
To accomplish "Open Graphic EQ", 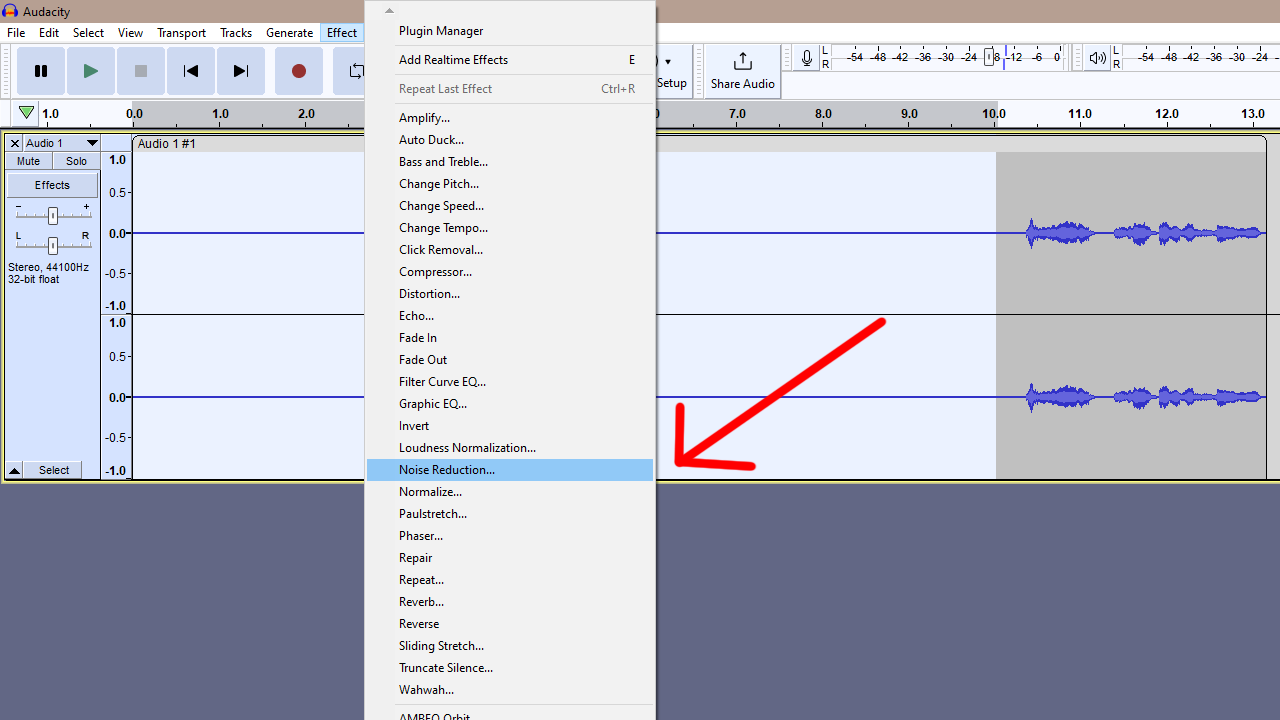I will point(510,404).
